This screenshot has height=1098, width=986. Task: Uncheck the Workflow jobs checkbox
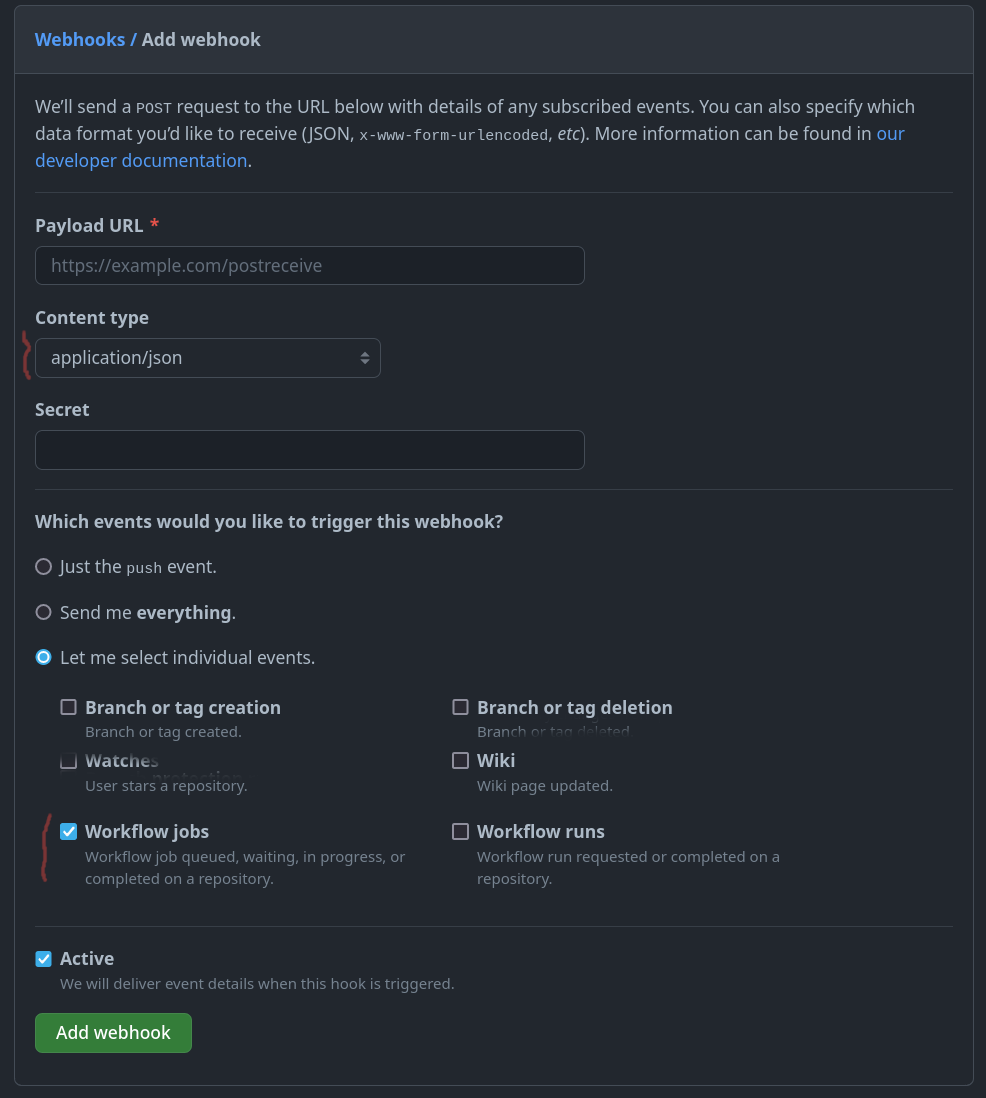tap(68, 831)
